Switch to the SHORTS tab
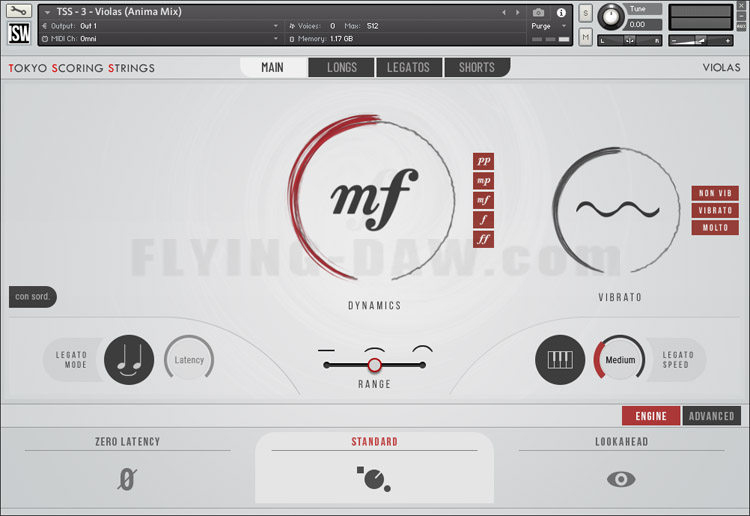The height and width of the screenshot is (516, 750). [x=477, y=67]
